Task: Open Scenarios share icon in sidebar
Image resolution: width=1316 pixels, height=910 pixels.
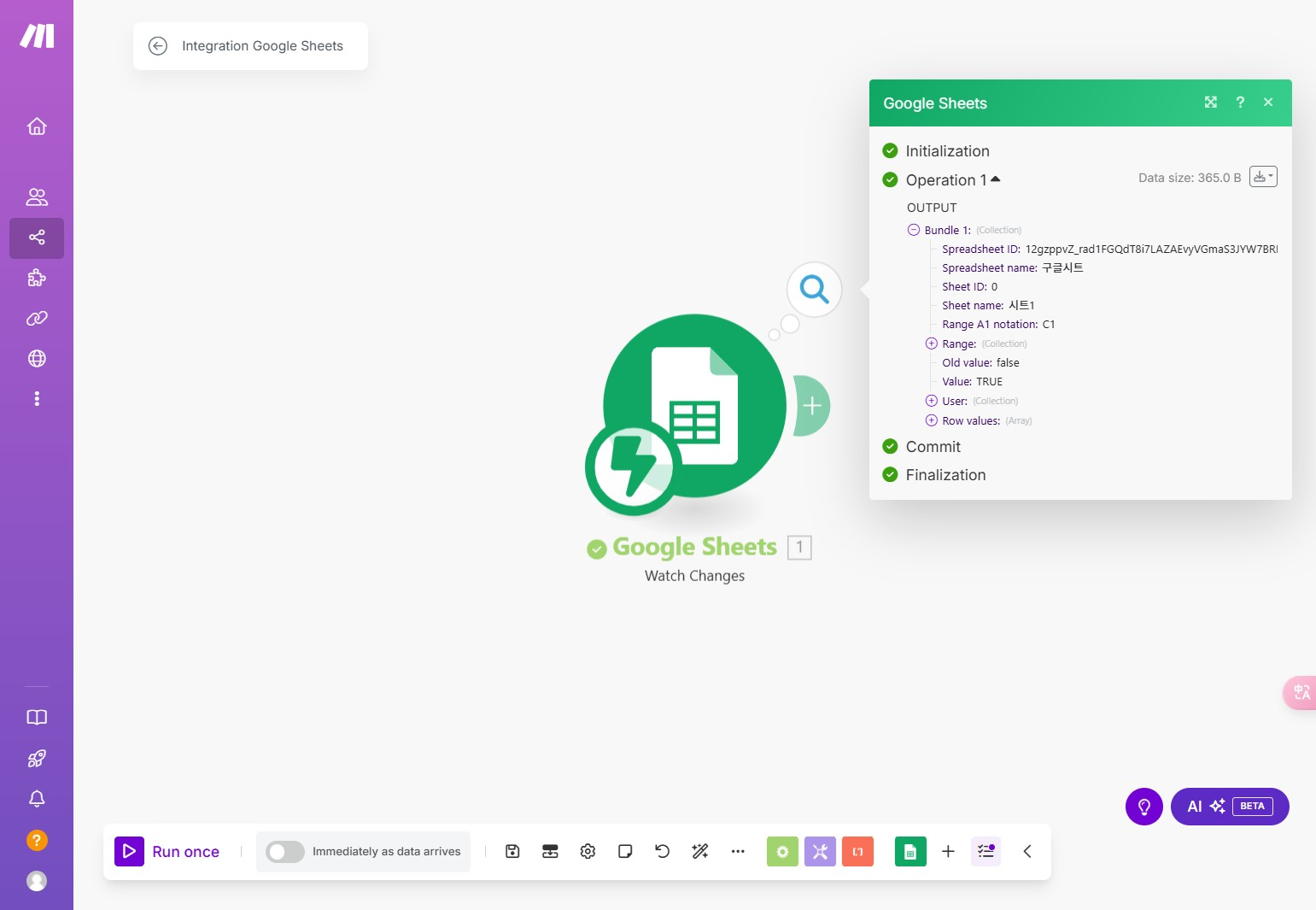Action: (x=37, y=238)
